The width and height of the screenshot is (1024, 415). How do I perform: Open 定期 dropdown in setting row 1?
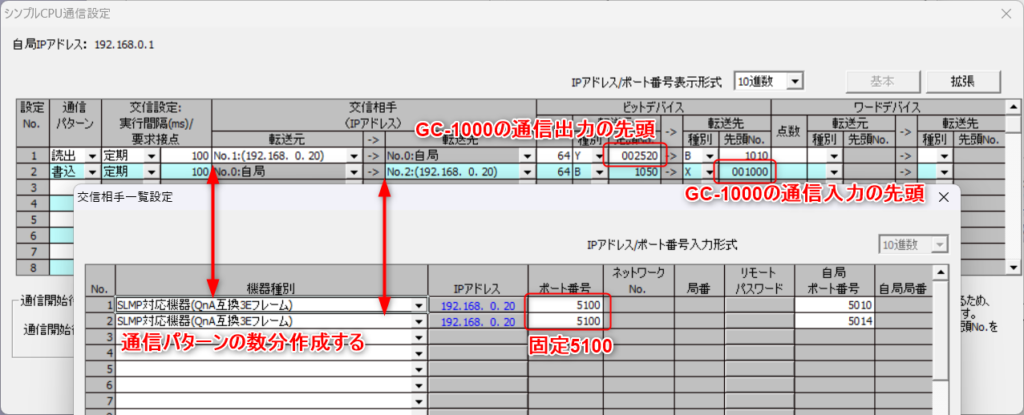(x=152, y=156)
